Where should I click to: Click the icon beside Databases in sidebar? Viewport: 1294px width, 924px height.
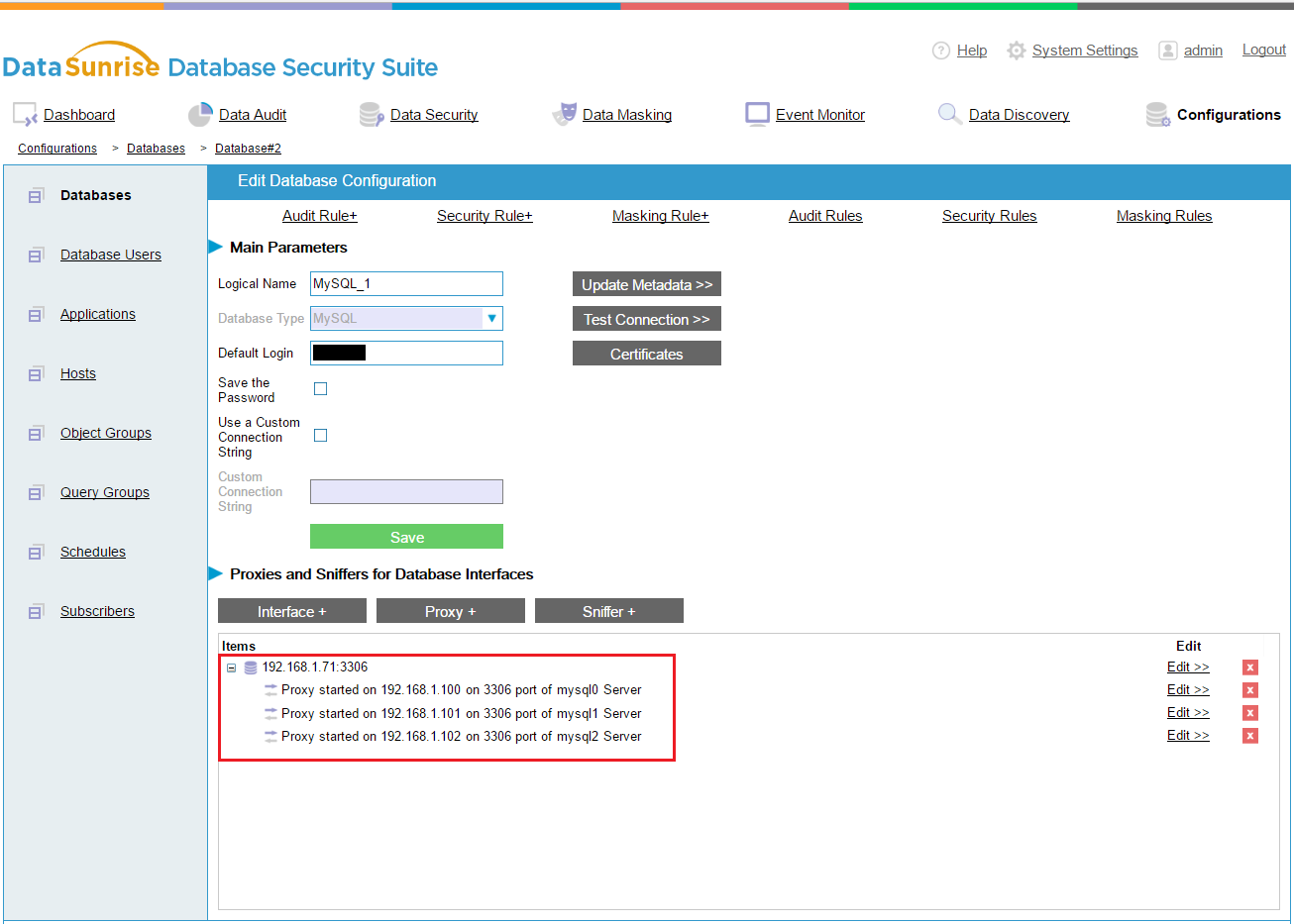pyautogui.click(x=36, y=195)
